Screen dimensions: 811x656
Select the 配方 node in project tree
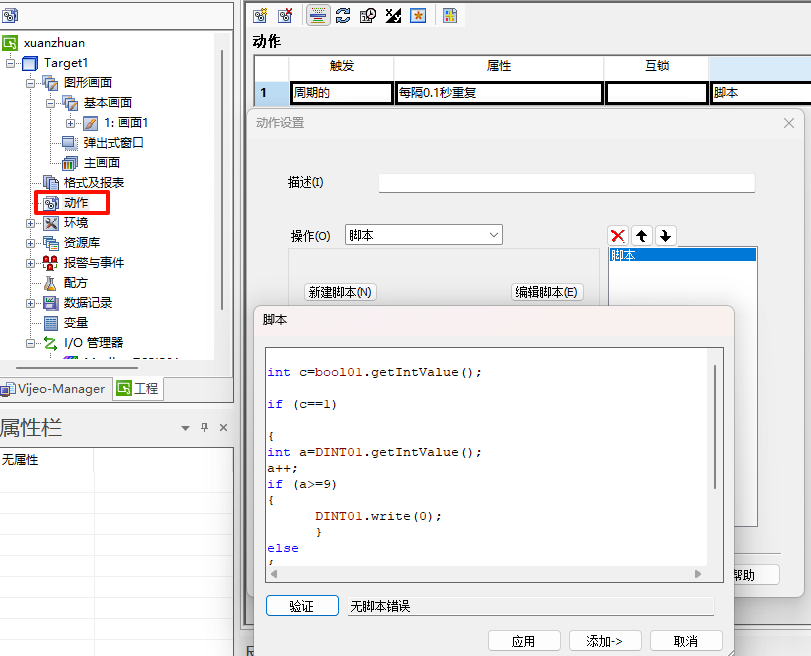76,282
